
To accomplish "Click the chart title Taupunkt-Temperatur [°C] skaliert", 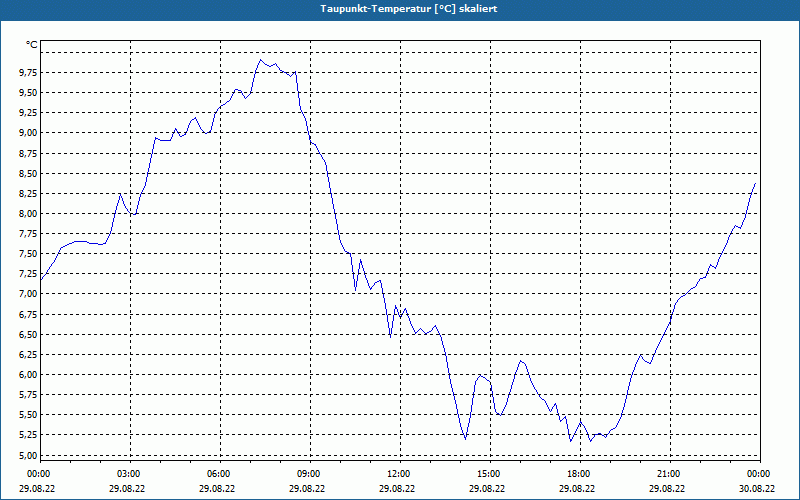I will point(409,9).
